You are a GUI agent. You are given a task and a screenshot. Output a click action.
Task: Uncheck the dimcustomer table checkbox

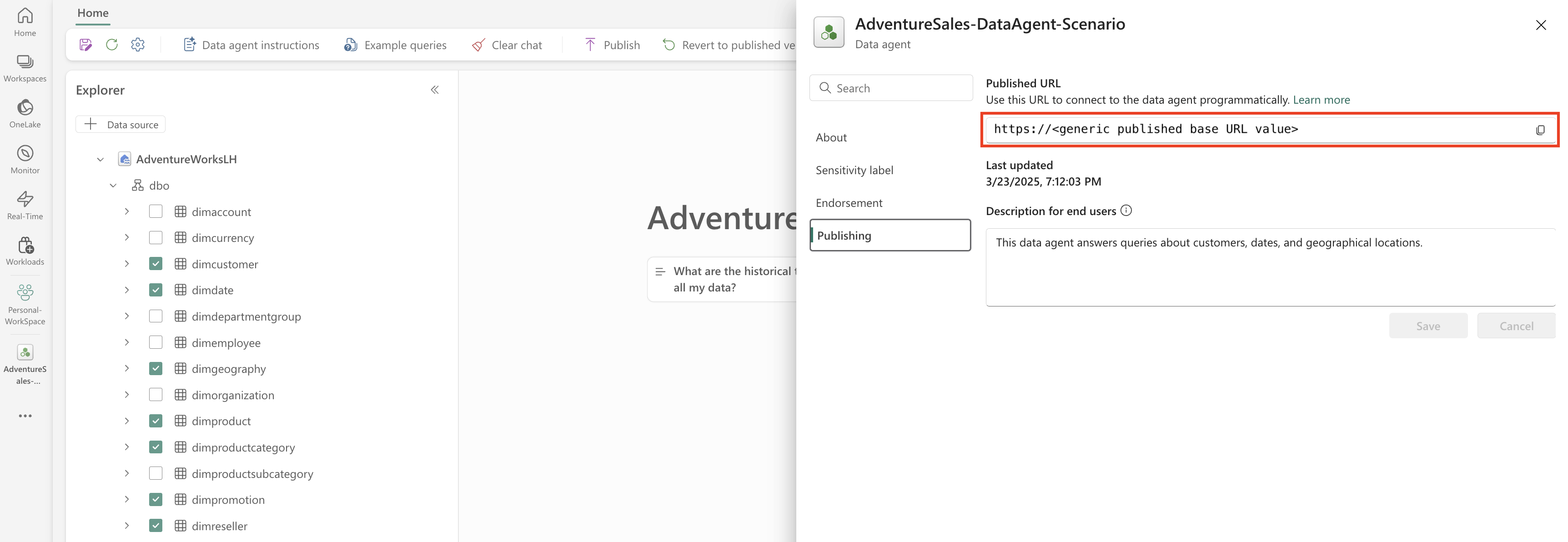pos(156,263)
